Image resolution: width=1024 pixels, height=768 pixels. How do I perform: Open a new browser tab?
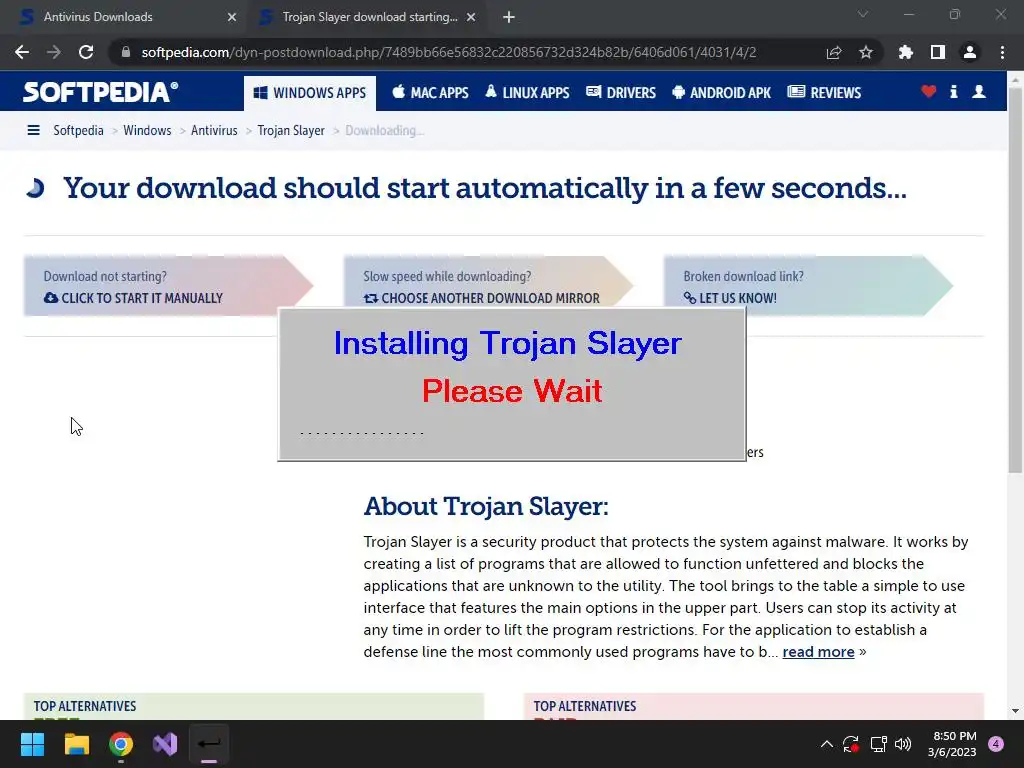[509, 17]
